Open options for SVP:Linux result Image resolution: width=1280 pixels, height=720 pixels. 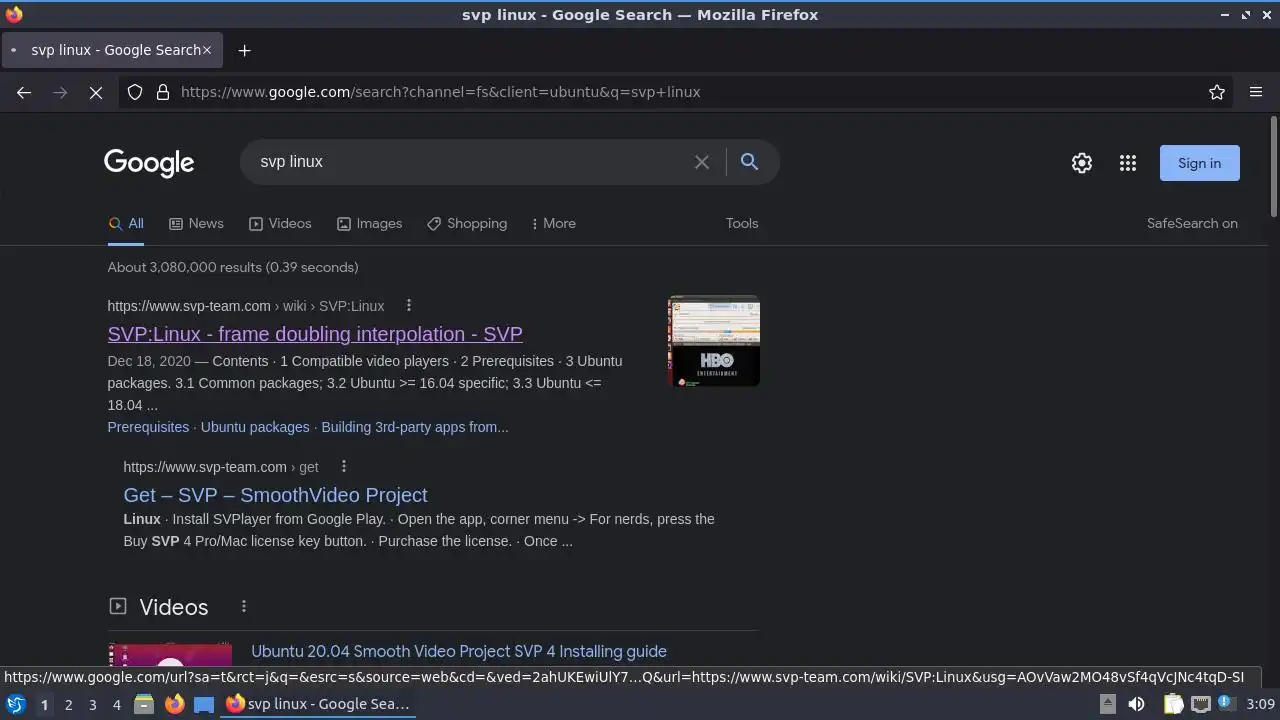[x=408, y=305]
